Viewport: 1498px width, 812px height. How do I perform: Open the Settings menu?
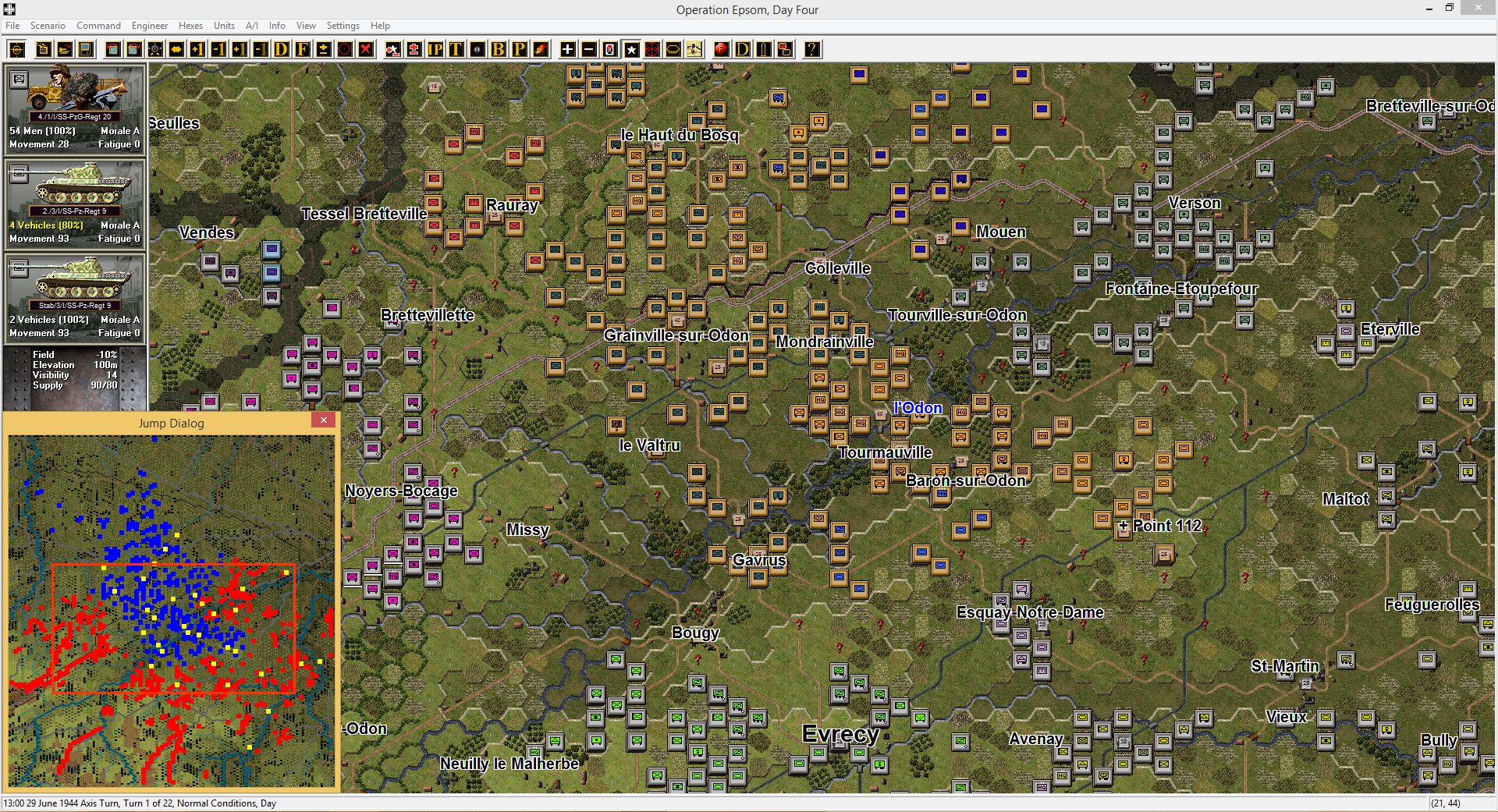[x=343, y=26]
